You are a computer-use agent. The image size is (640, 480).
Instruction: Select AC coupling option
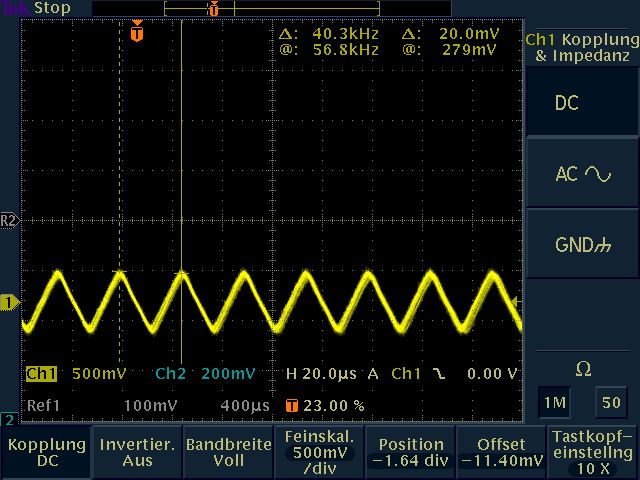pos(582,174)
